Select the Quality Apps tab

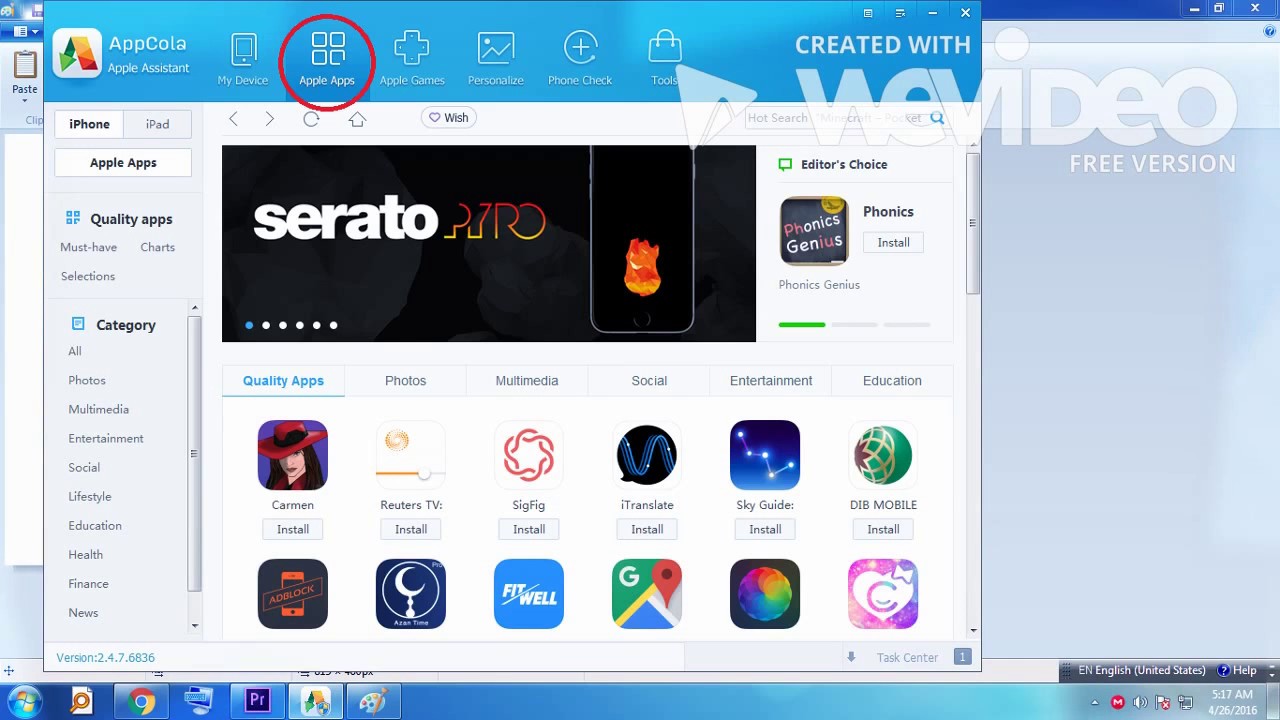pos(283,381)
